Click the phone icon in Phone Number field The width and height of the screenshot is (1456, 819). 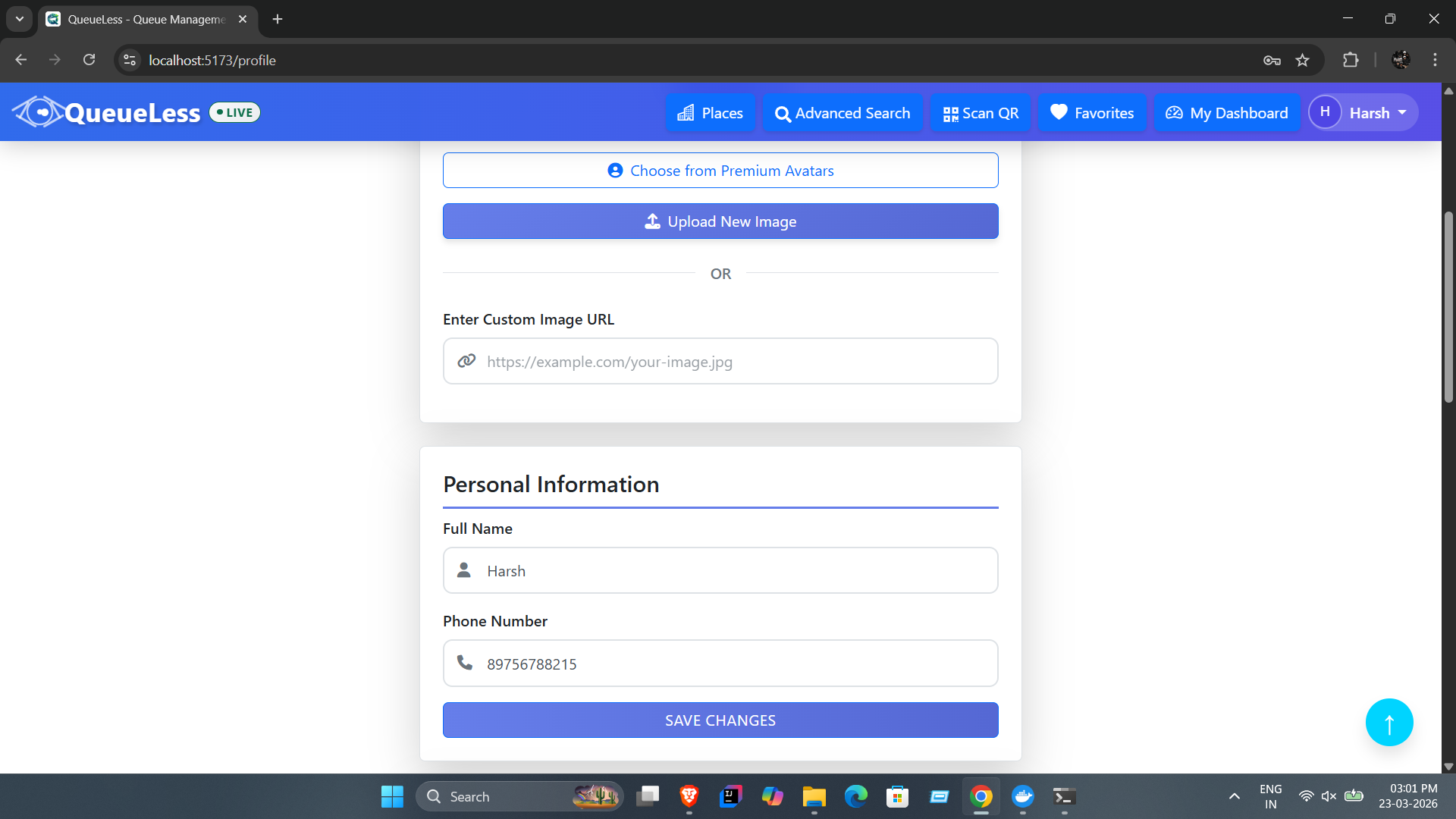coord(465,663)
